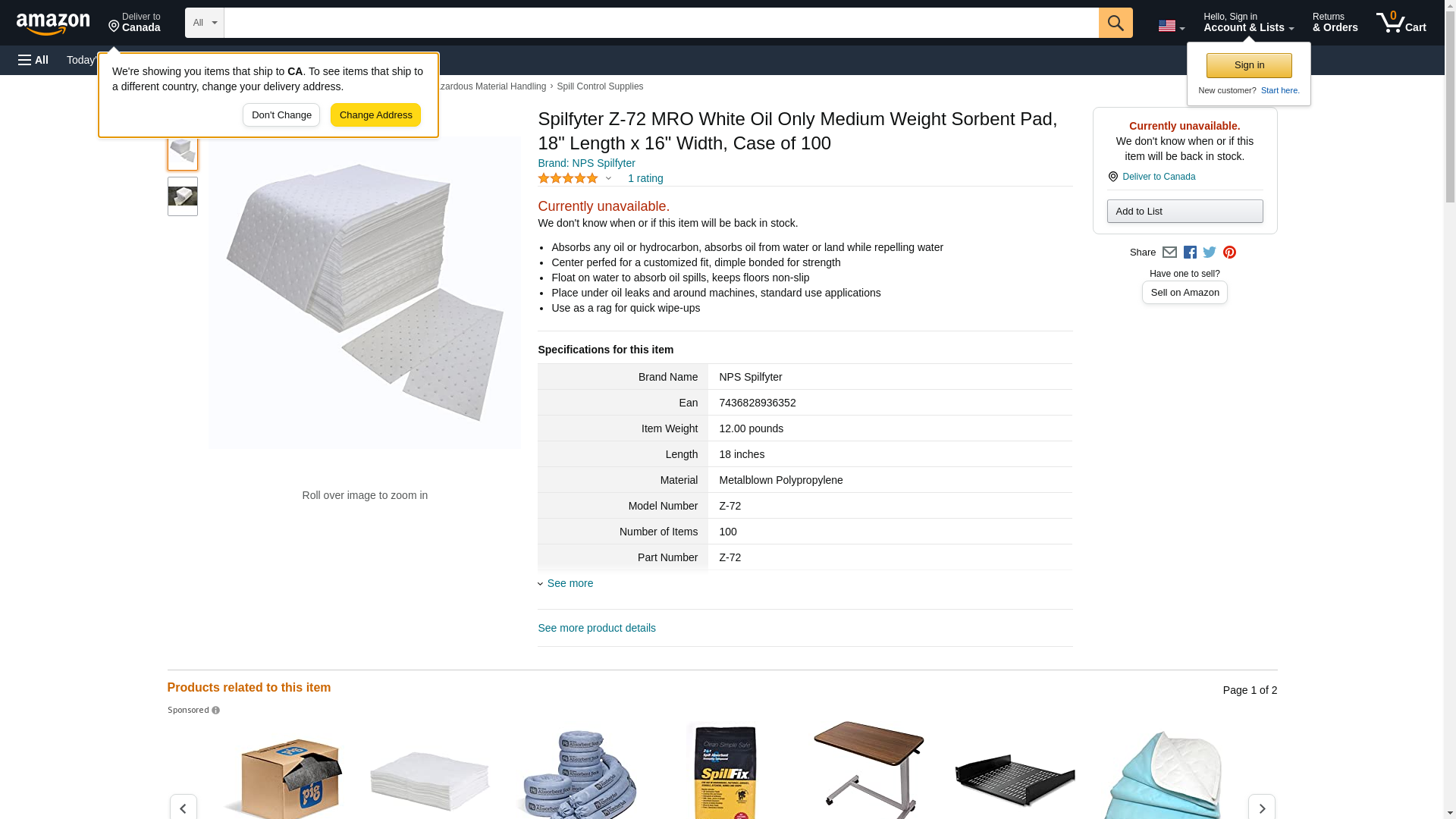Open Account & Lists menu
The image size is (1456, 819).
pyautogui.click(x=1248, y=23)
